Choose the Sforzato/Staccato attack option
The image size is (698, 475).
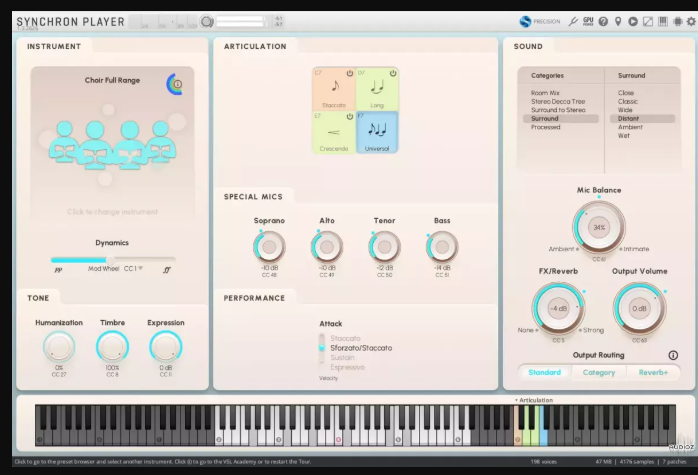(361, 348)
